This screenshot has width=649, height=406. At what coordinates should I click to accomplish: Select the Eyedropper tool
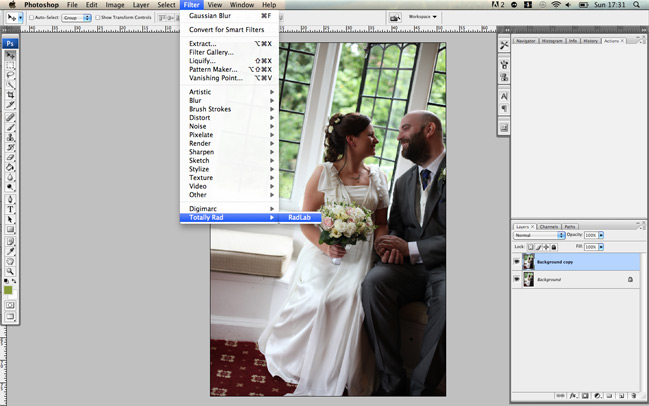point(10,251)
